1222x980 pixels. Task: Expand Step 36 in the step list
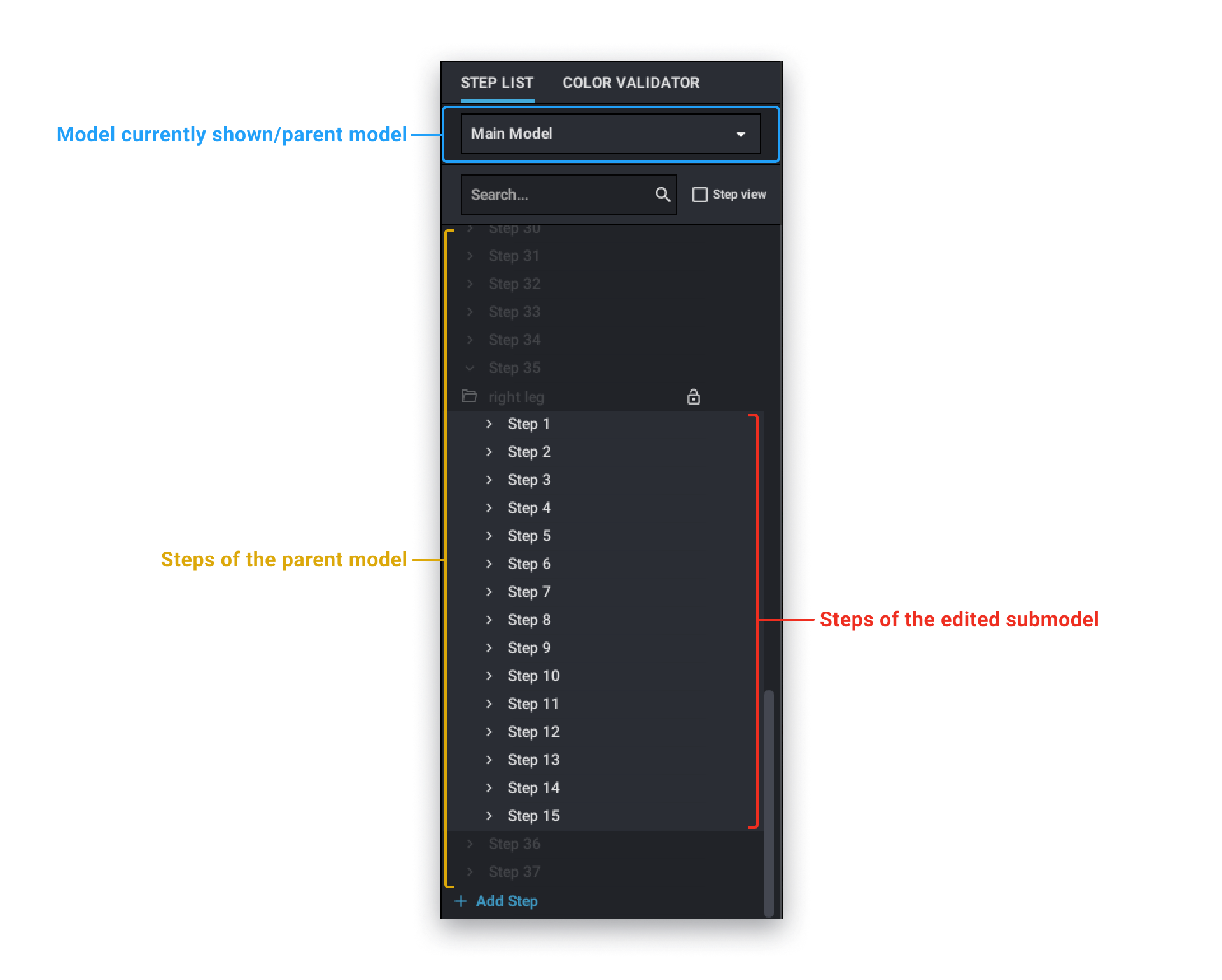pos(469,844)
